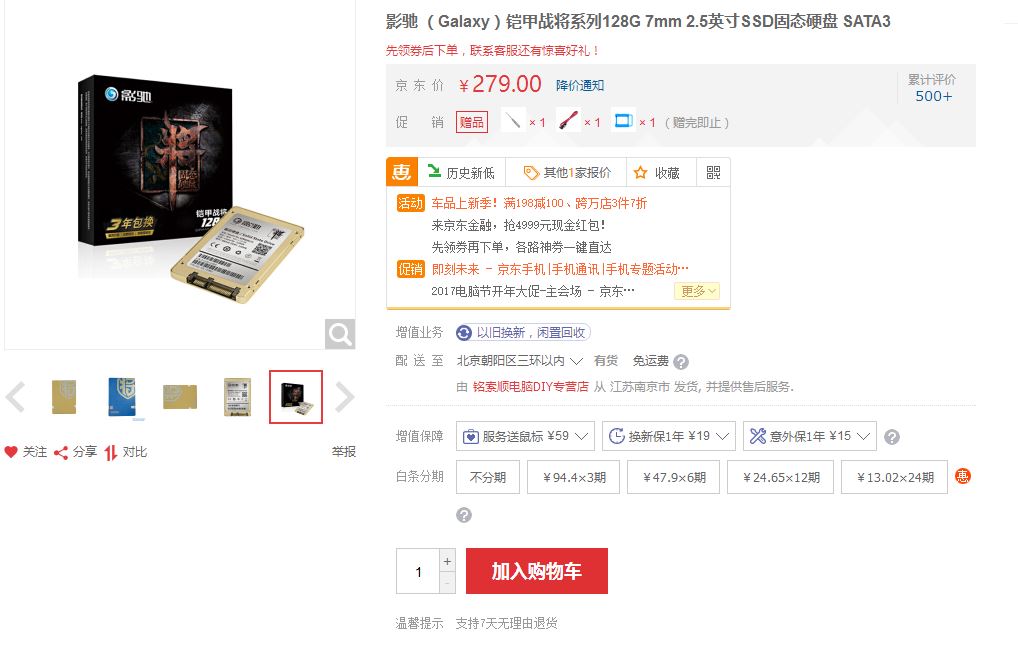Click the quantity plus stepper
The height and width of the screenshot is (645, 1018).
pos(447,561)
